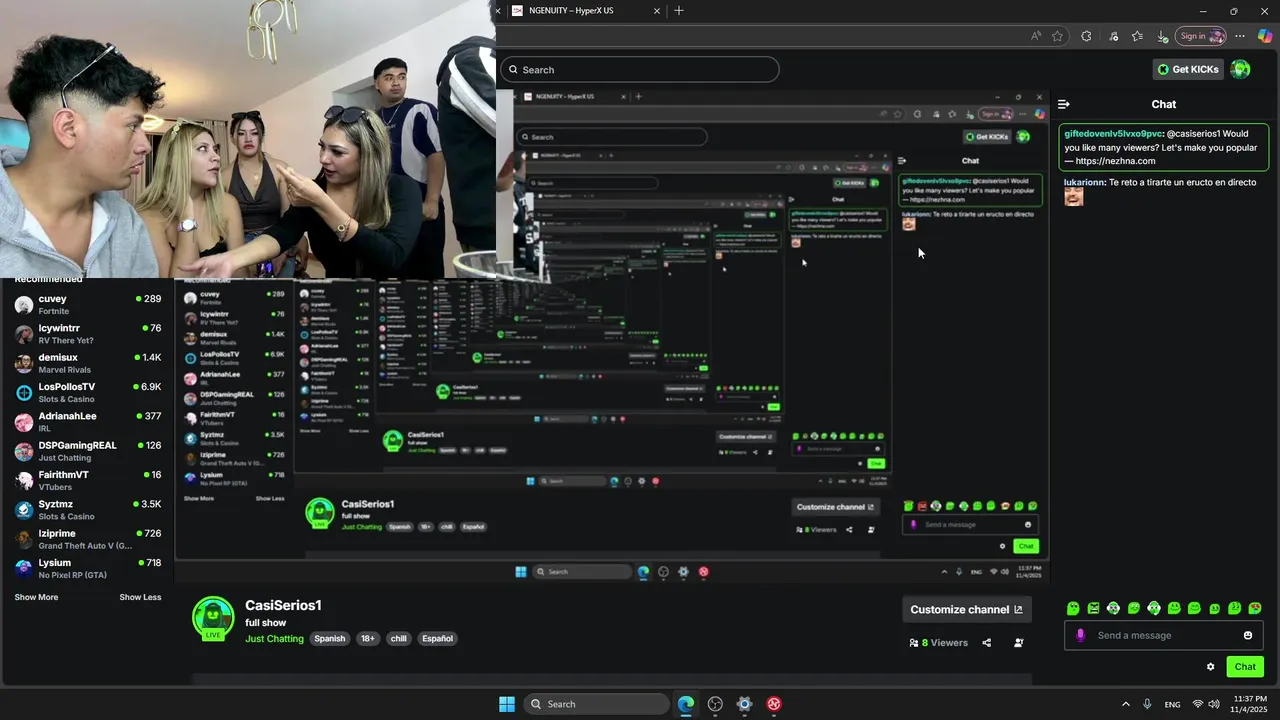Click the angry green quick emote
Screen dimensions: 1280x720
coord(1093,608)
